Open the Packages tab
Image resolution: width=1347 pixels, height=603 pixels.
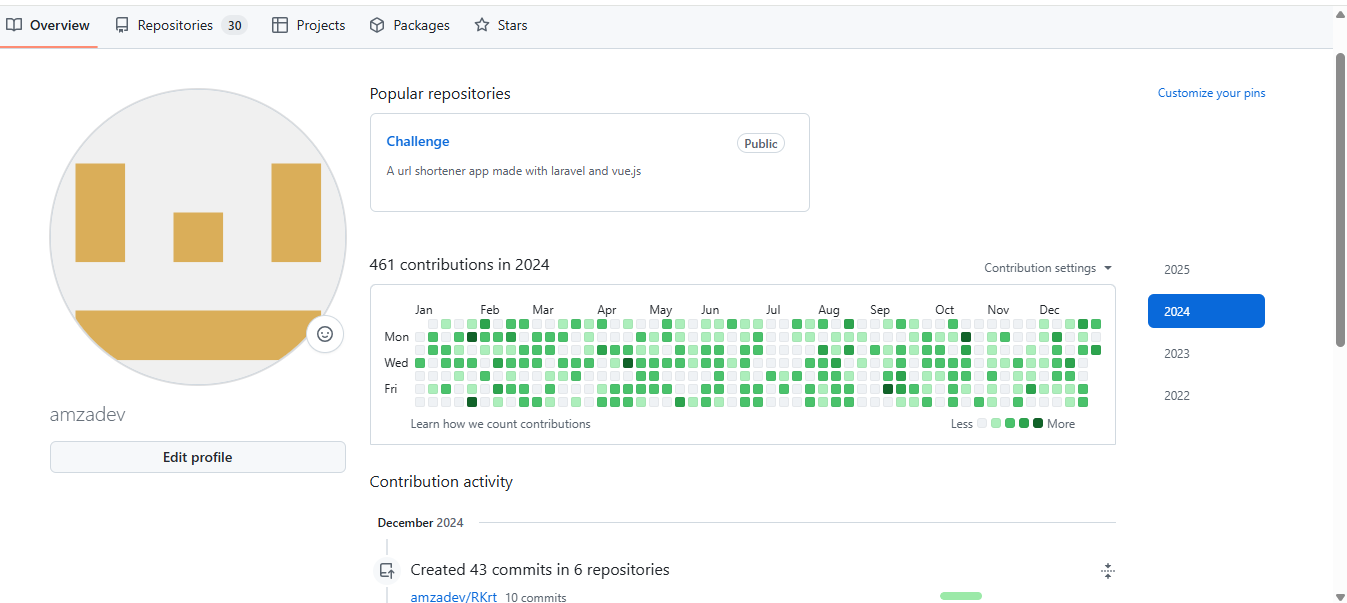(x=421, y=25)
